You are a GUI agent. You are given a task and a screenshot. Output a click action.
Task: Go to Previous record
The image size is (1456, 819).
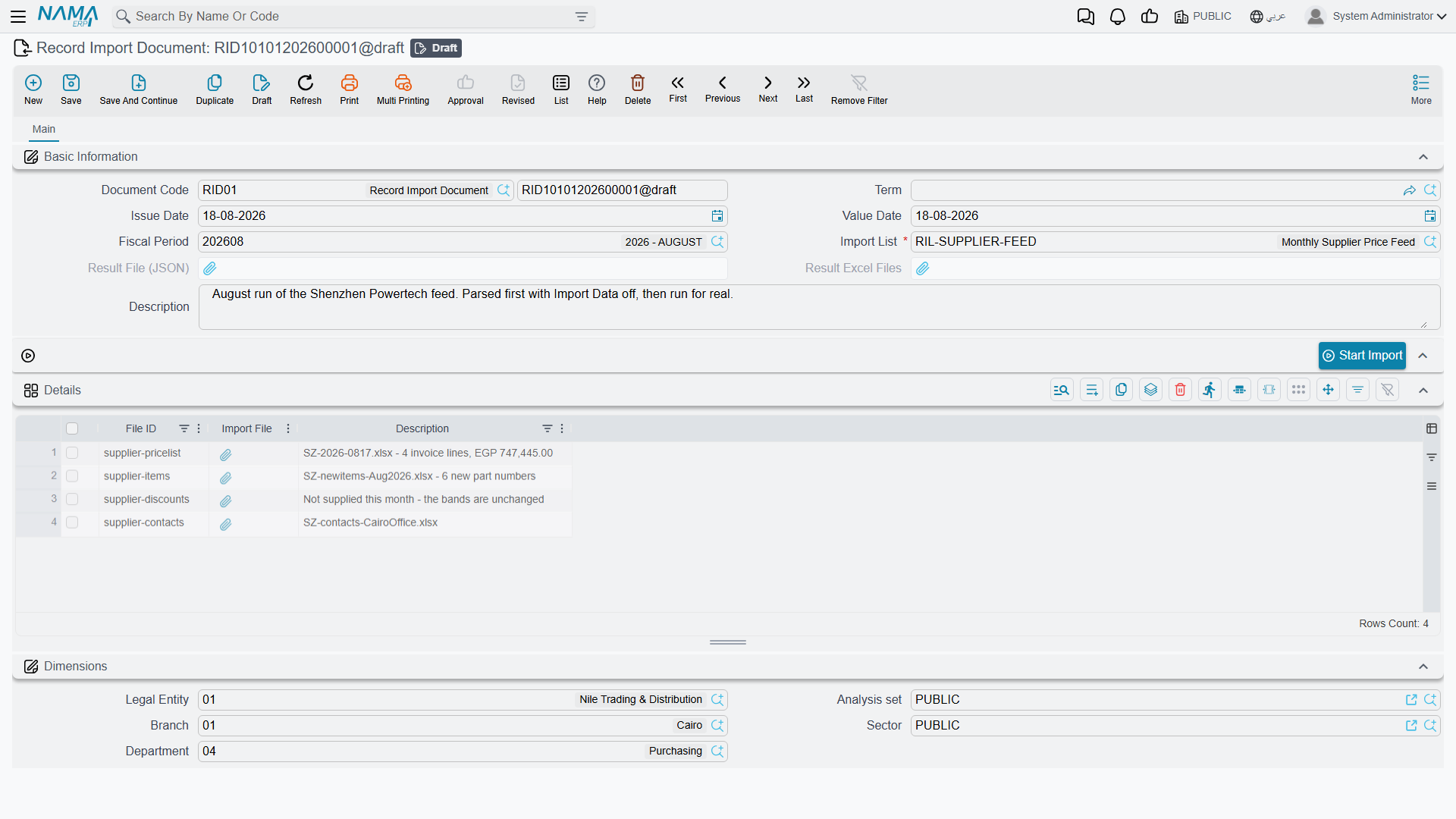coord(723,89)
